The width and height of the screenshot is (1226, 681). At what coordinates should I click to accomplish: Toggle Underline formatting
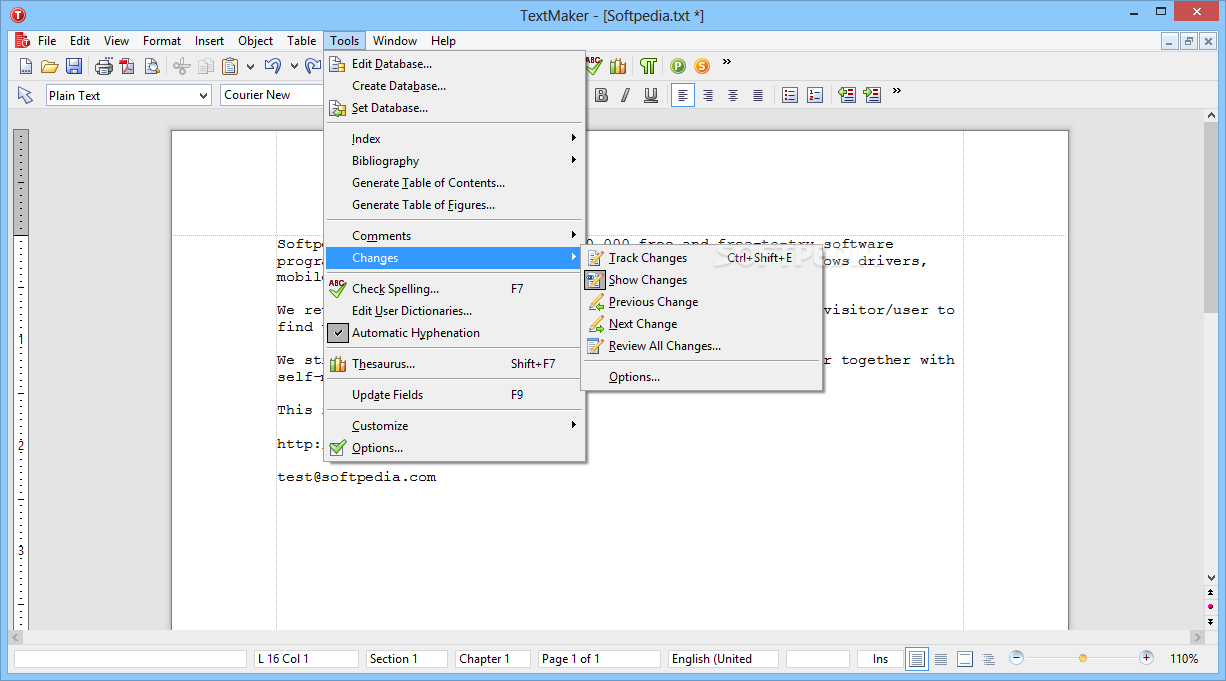(x=651, y=95)
